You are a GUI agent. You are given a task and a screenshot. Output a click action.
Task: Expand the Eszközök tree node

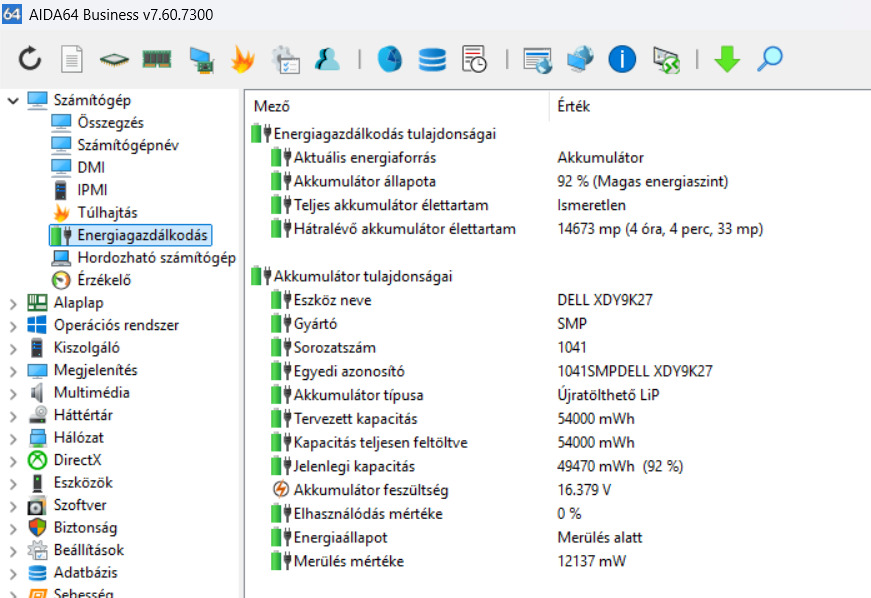pos(13,484)
